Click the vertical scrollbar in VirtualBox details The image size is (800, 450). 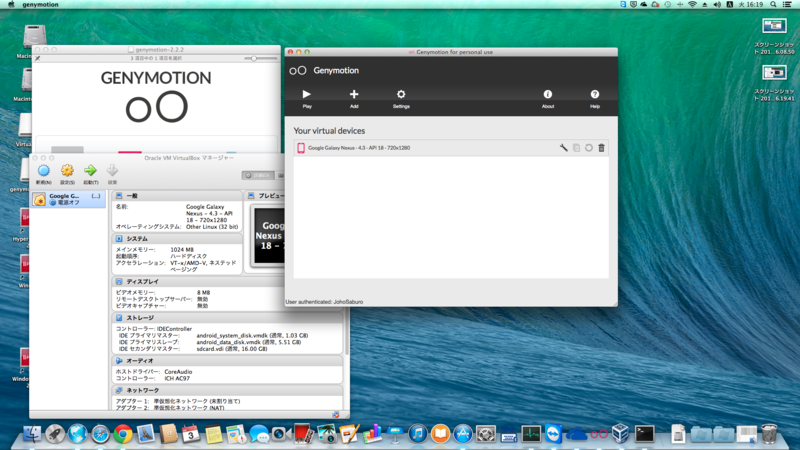tap(347, 332)
